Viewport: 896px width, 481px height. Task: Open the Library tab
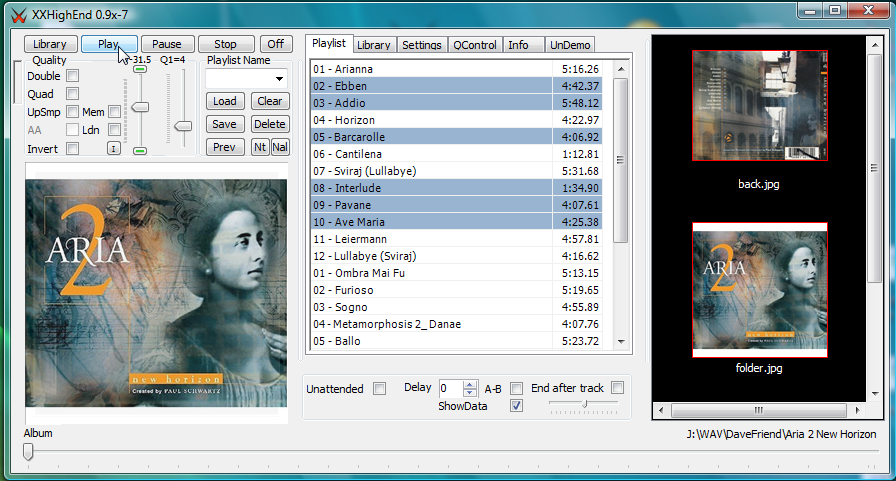pos(373,45)
